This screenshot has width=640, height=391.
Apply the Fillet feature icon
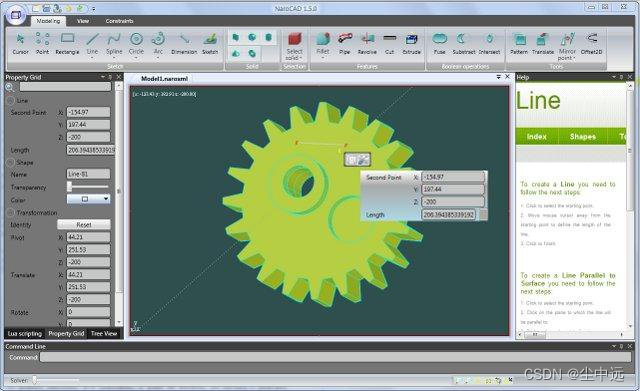[x=323, y=40]
